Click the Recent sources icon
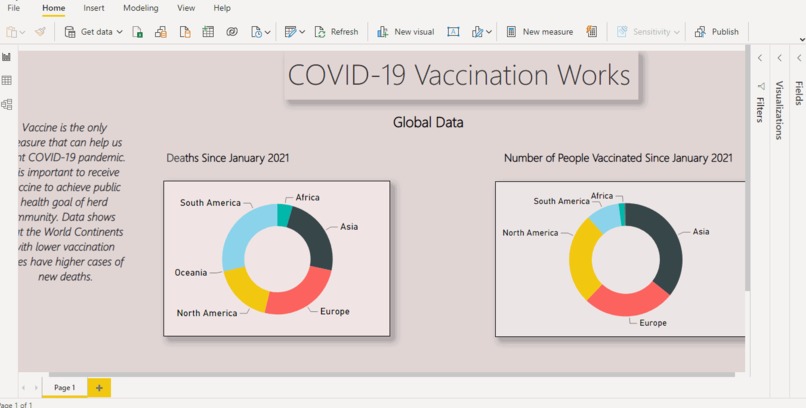The width and height of the screenshot is (806, 408). 257,32
